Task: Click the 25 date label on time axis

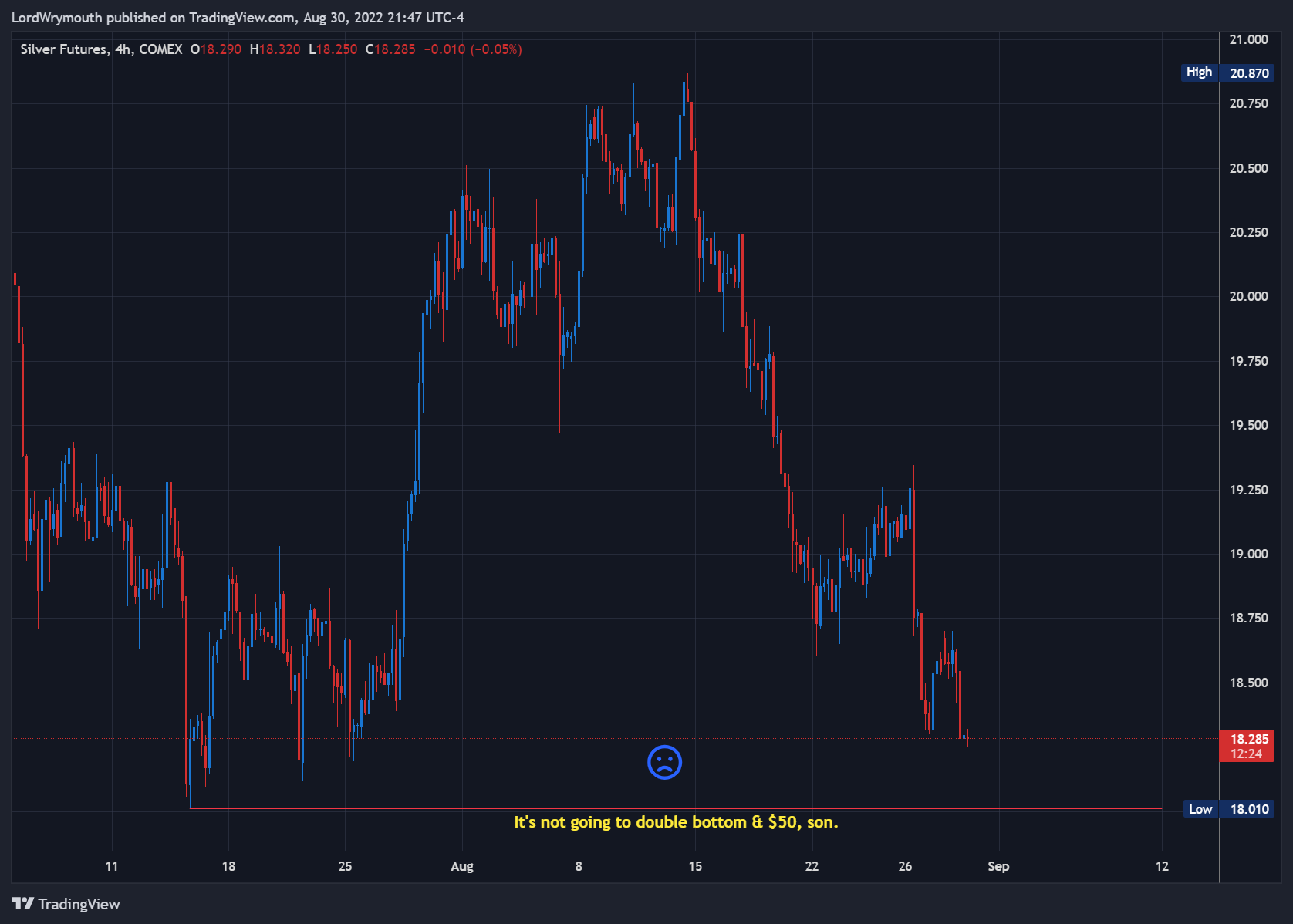Action: [345, 866]
